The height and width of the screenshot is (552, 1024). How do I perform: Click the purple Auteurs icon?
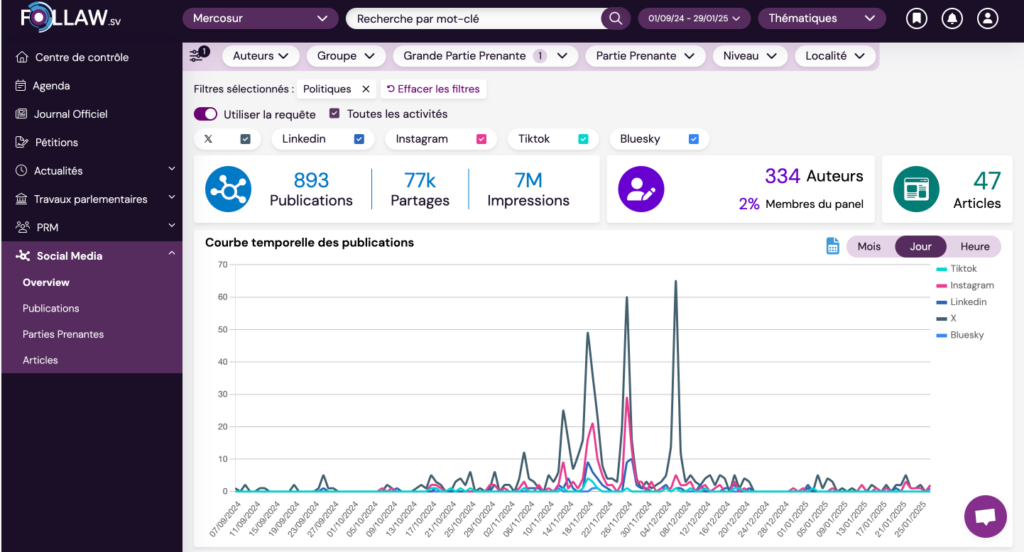point(640,188)
